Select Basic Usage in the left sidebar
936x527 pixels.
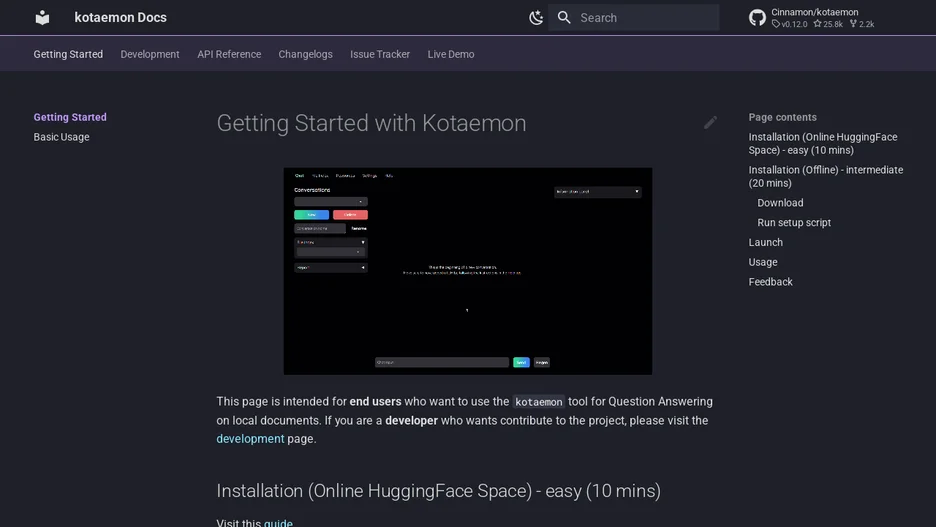(x=61, y=137)
